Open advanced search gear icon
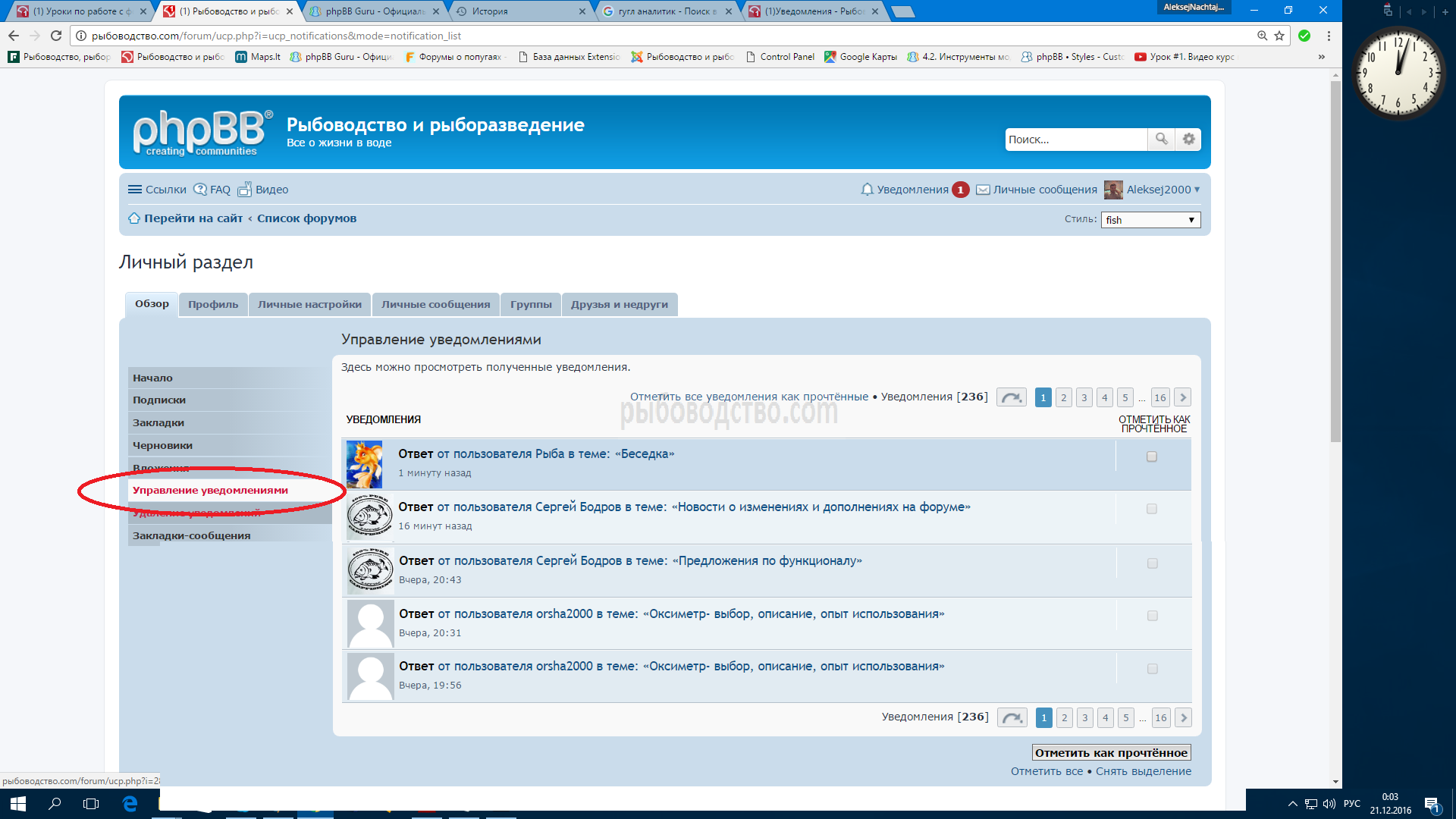This screenshot has width=1456, height=819. tap(1188, 140)
